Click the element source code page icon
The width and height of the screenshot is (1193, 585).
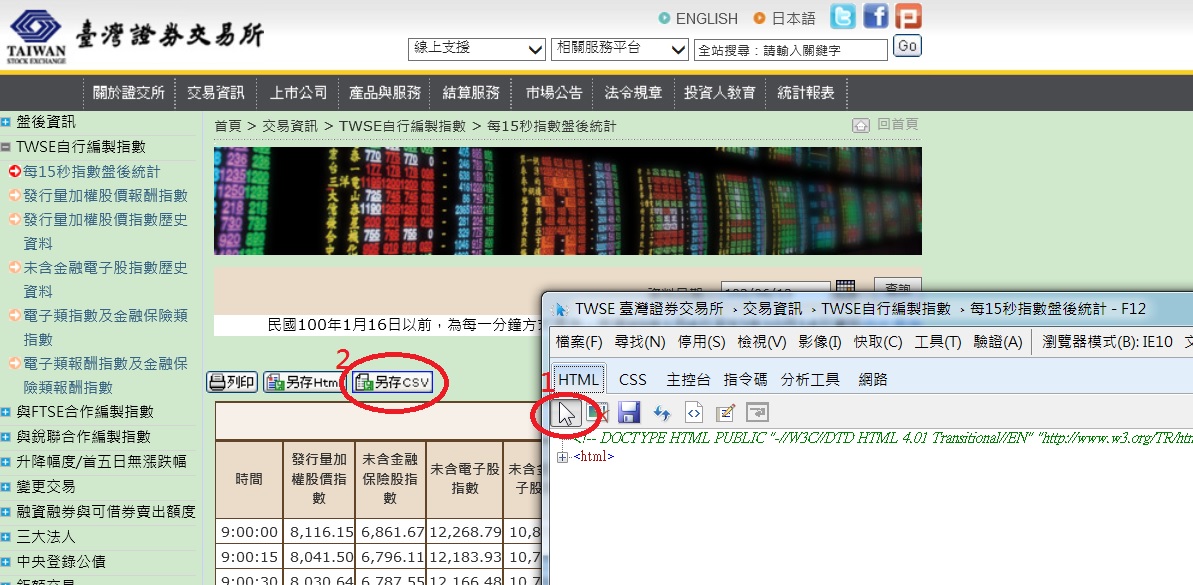click(693, 413)
